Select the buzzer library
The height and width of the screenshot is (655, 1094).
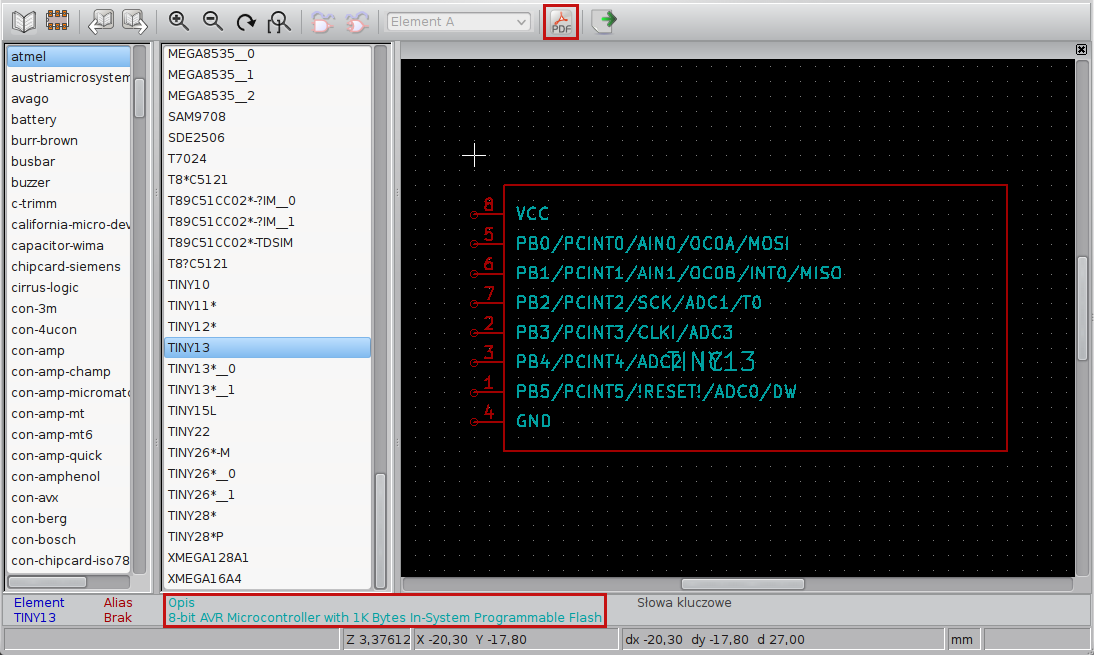(68, 182)
